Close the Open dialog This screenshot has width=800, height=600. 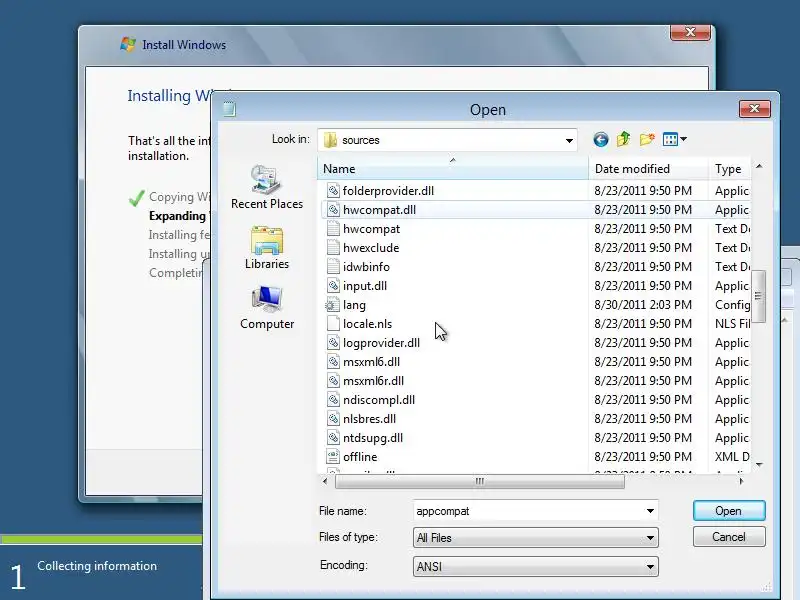(x=755, y=108)
